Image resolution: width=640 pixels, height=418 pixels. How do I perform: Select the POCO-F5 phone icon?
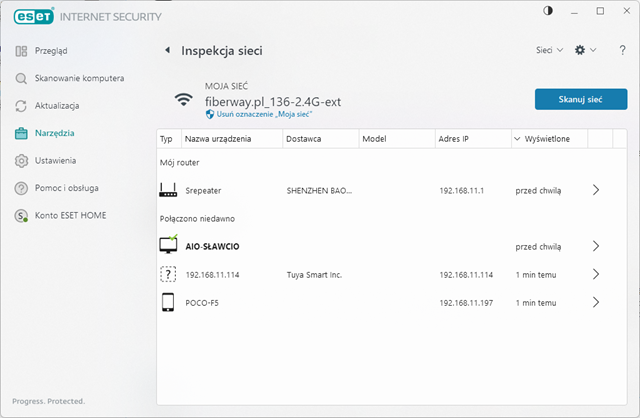pyautogui.click(x=168, y=302)
